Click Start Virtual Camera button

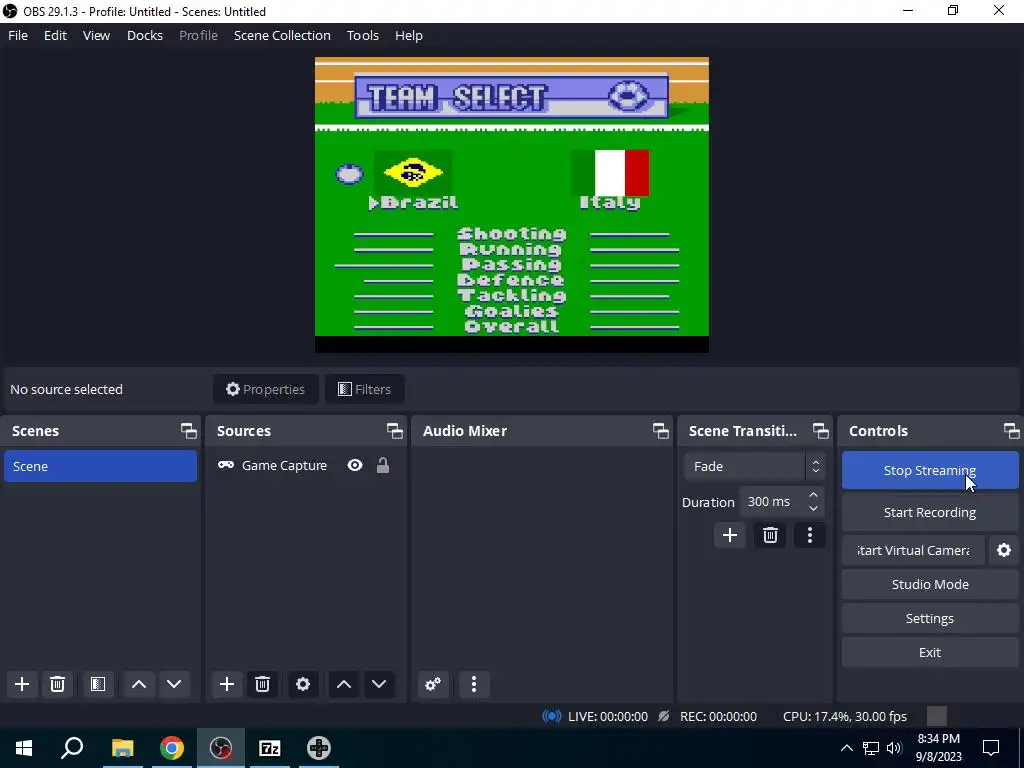pos(913,550)
